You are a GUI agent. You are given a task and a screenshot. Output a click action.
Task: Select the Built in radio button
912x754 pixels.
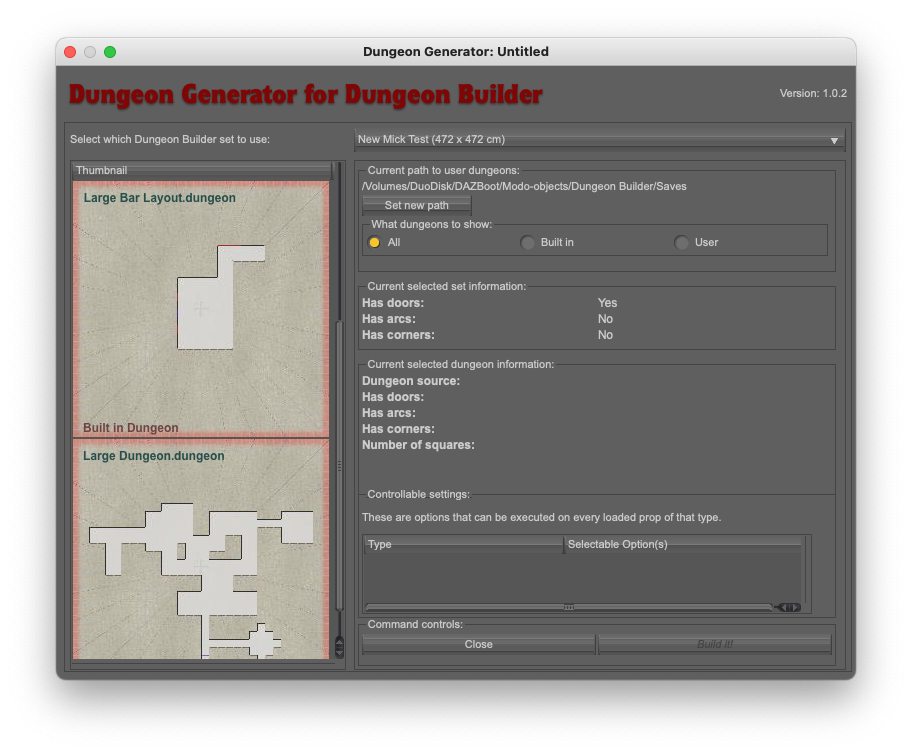click(527, 242)
